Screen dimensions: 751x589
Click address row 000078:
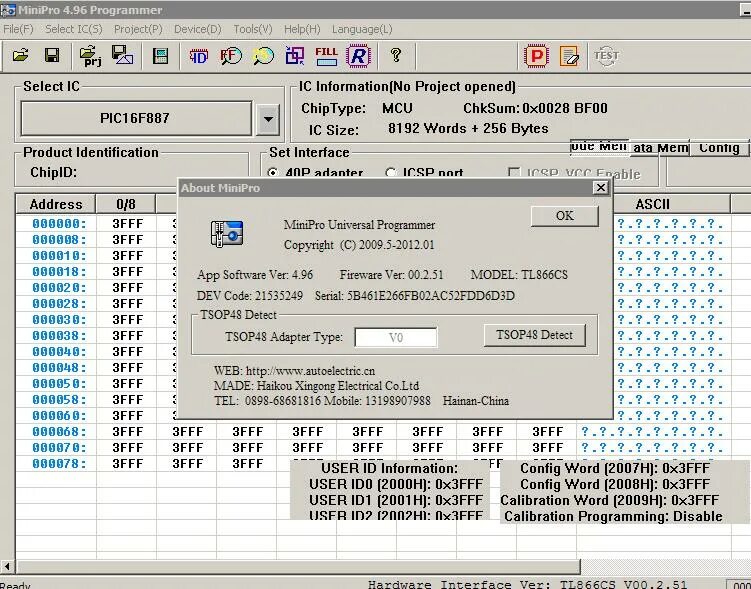pos(59,464)
